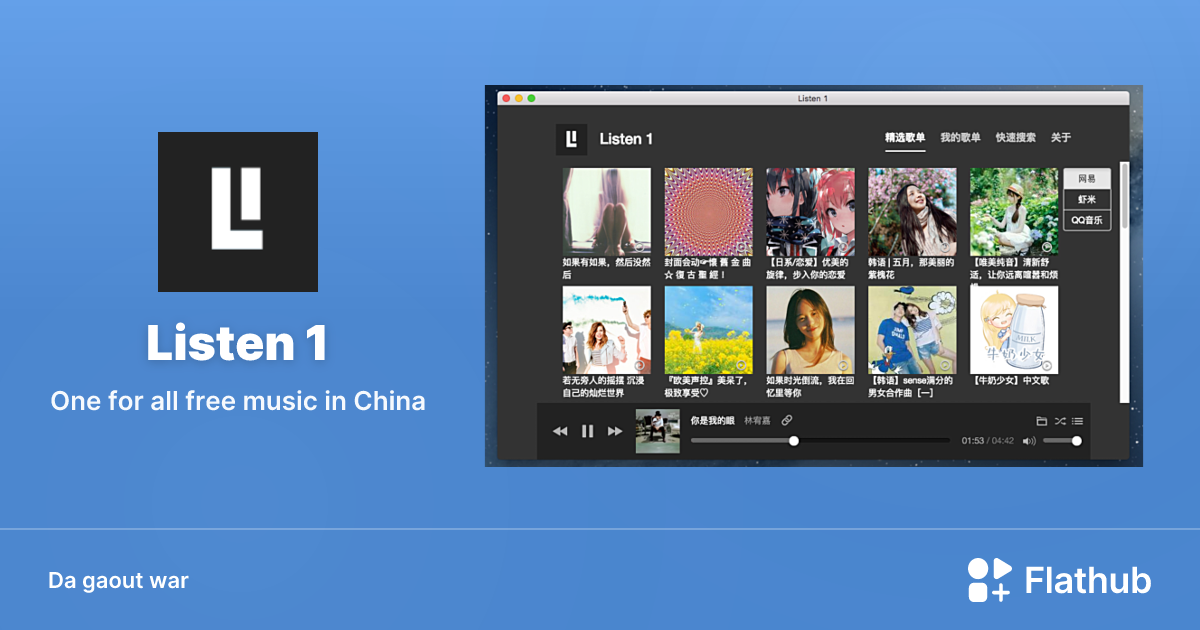This screenshot has height=630, width=1200.
Task: Click the song progress slider
Action: (x=820, y=440)
